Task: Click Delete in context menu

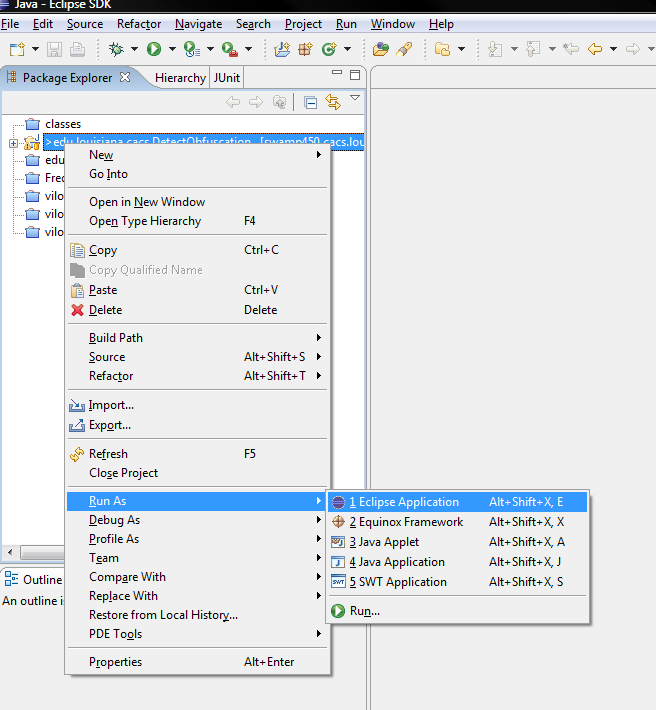Action: click(197, 310)
